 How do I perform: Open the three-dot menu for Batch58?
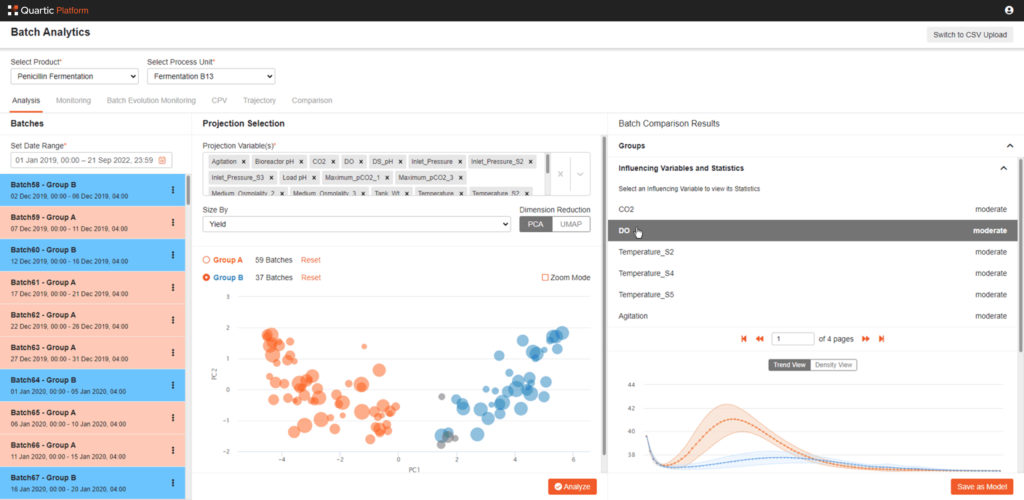(x=173, y=190)
